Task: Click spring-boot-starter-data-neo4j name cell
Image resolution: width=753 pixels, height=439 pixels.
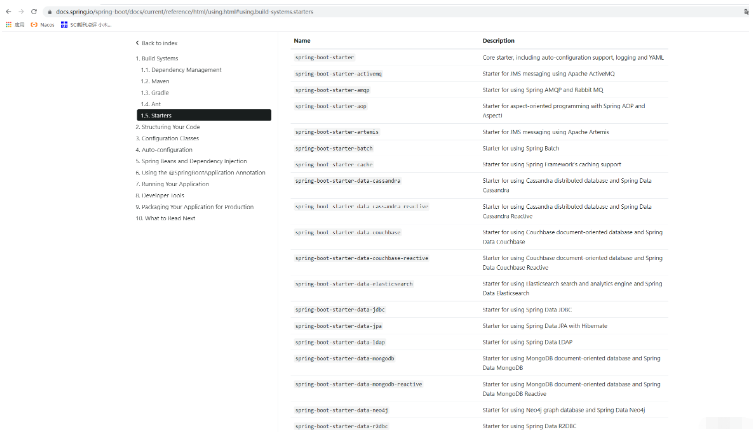Action: coord(341,411)
